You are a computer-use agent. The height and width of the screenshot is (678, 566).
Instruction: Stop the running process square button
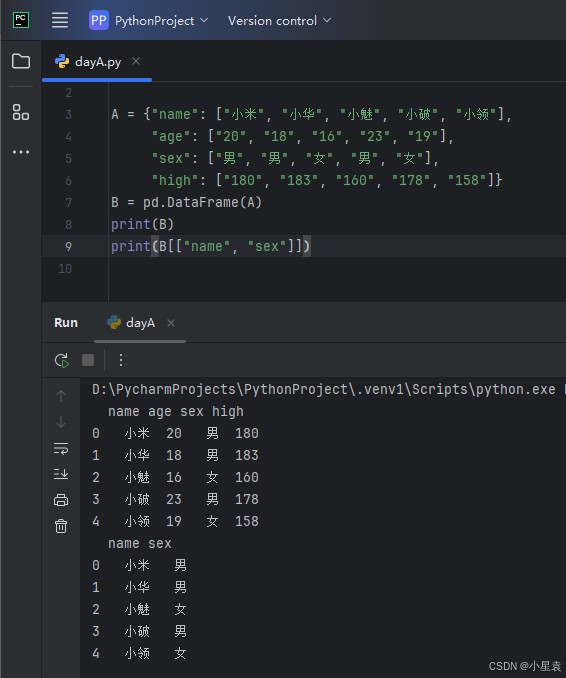(x=88, y=360)
